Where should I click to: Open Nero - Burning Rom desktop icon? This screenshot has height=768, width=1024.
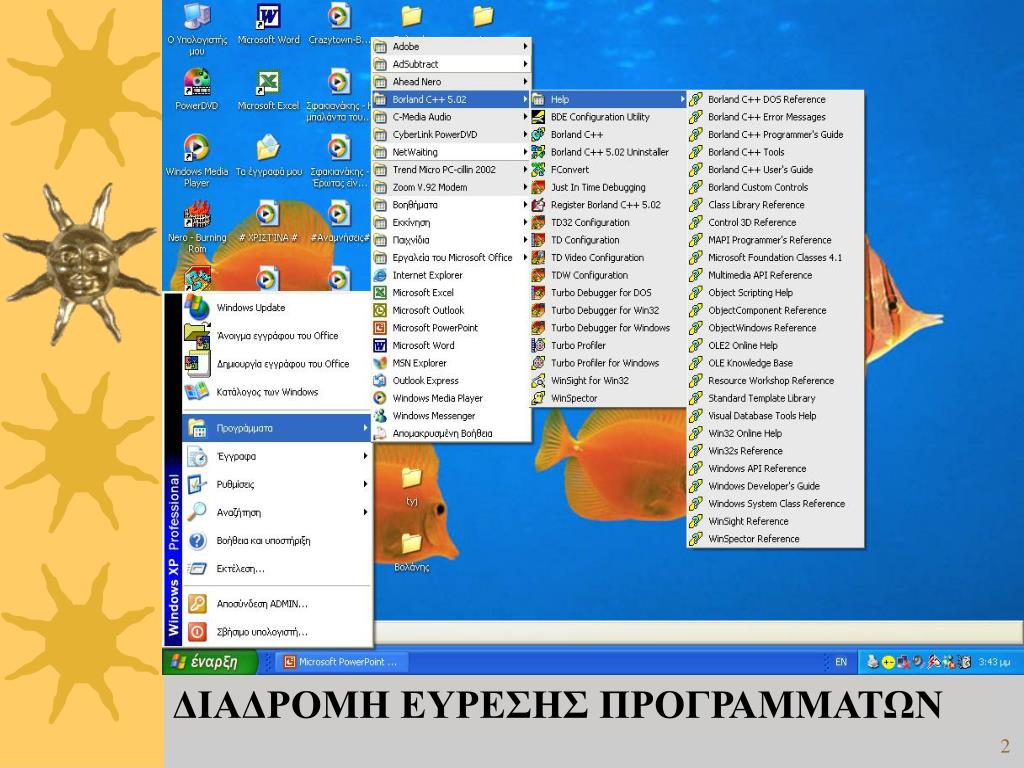[197, 227]
